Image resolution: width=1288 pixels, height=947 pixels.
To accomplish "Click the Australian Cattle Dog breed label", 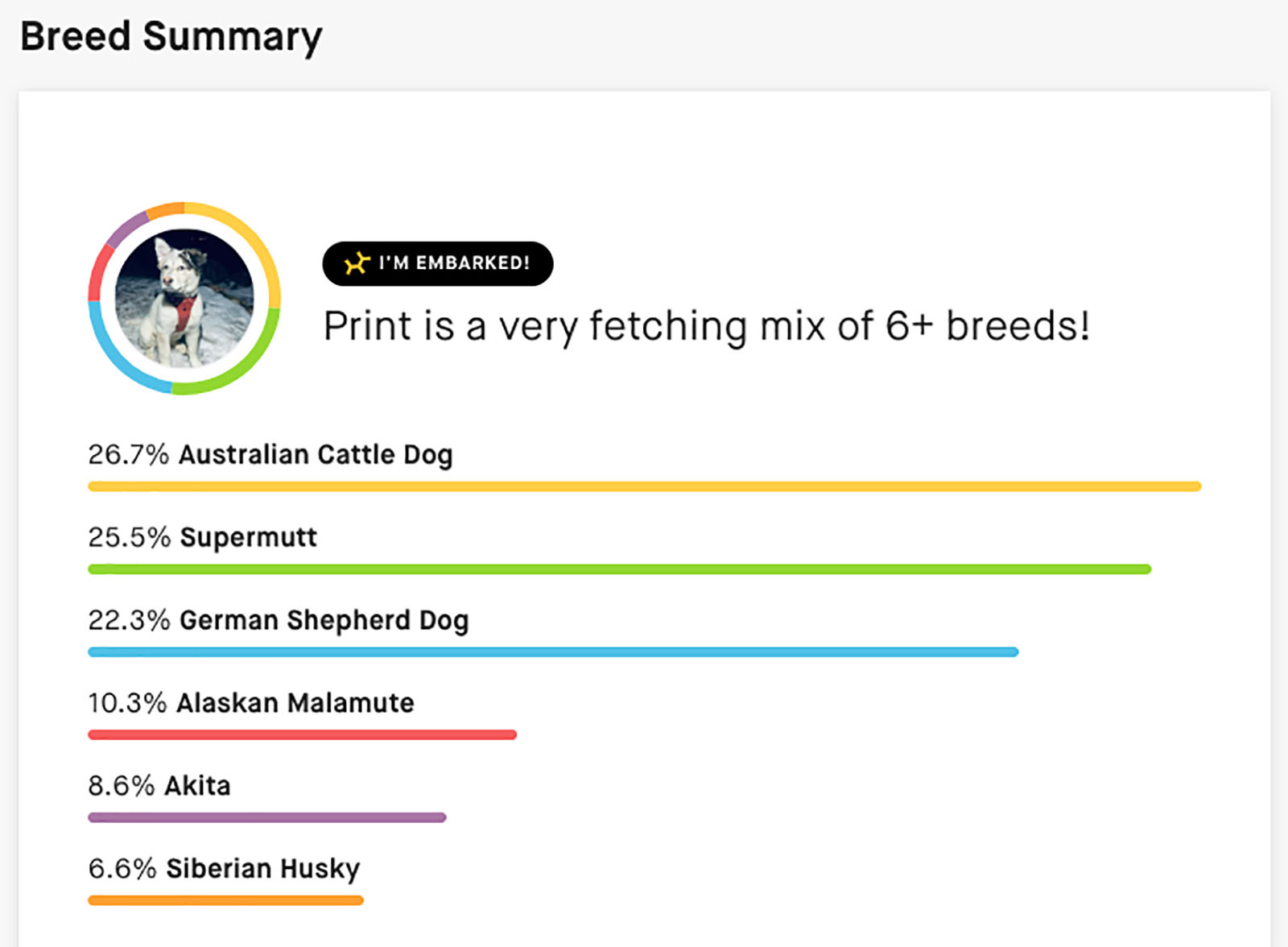I will (x=316, y=454).
